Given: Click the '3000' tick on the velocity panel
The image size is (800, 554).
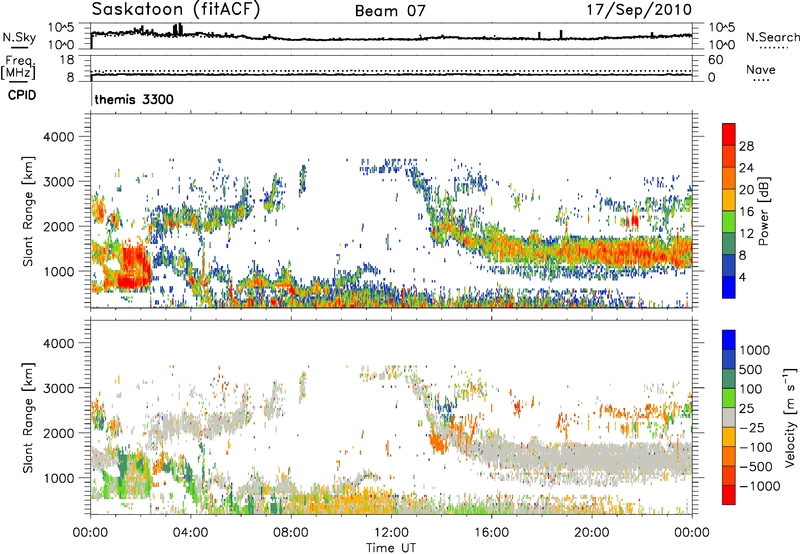Looking at the screenshot, I should coord(58,388).
